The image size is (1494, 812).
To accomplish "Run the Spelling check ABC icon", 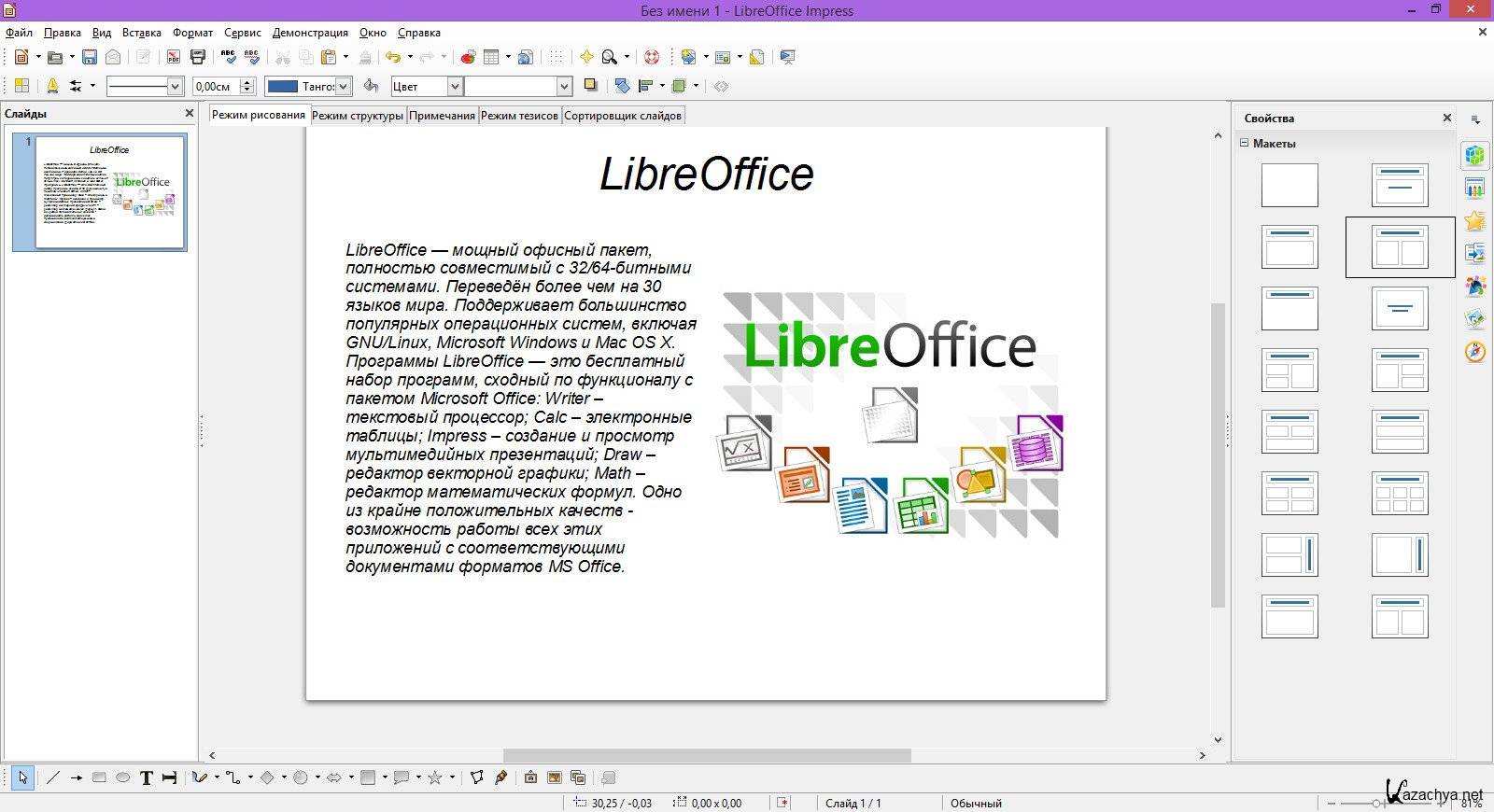I will pos(228,57).
